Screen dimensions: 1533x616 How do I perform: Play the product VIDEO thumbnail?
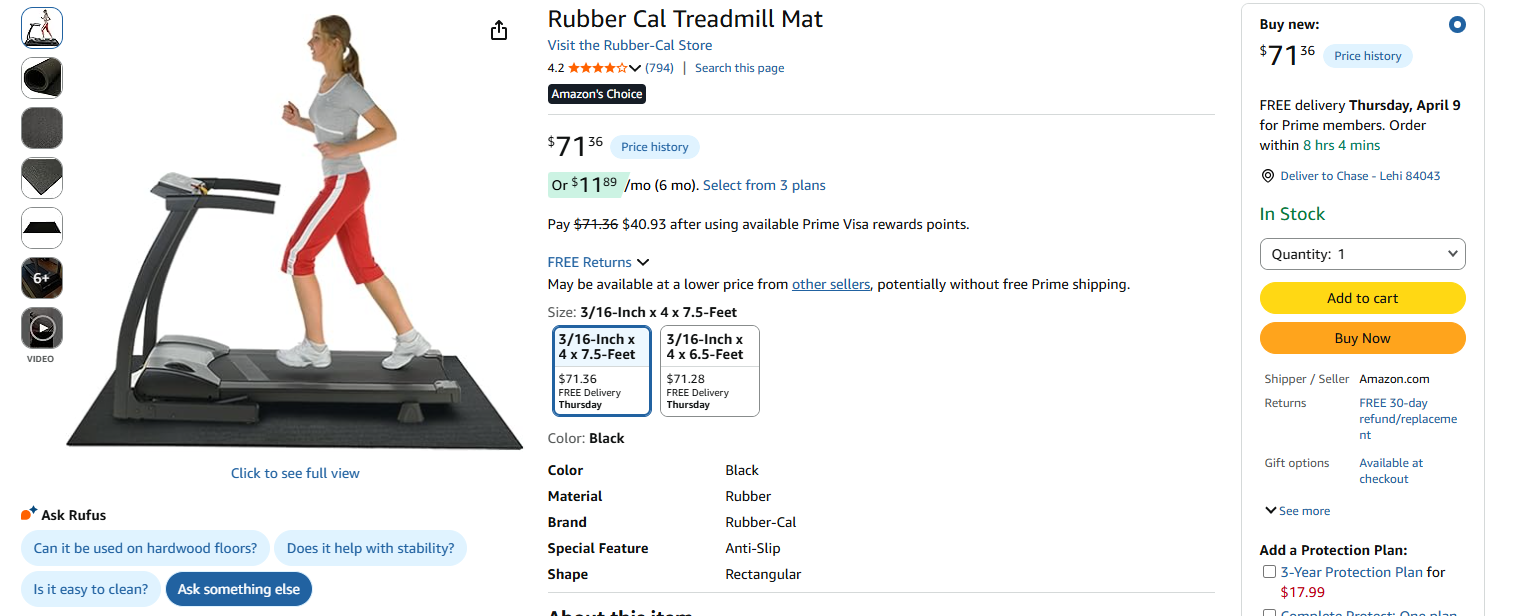(41, 327)
